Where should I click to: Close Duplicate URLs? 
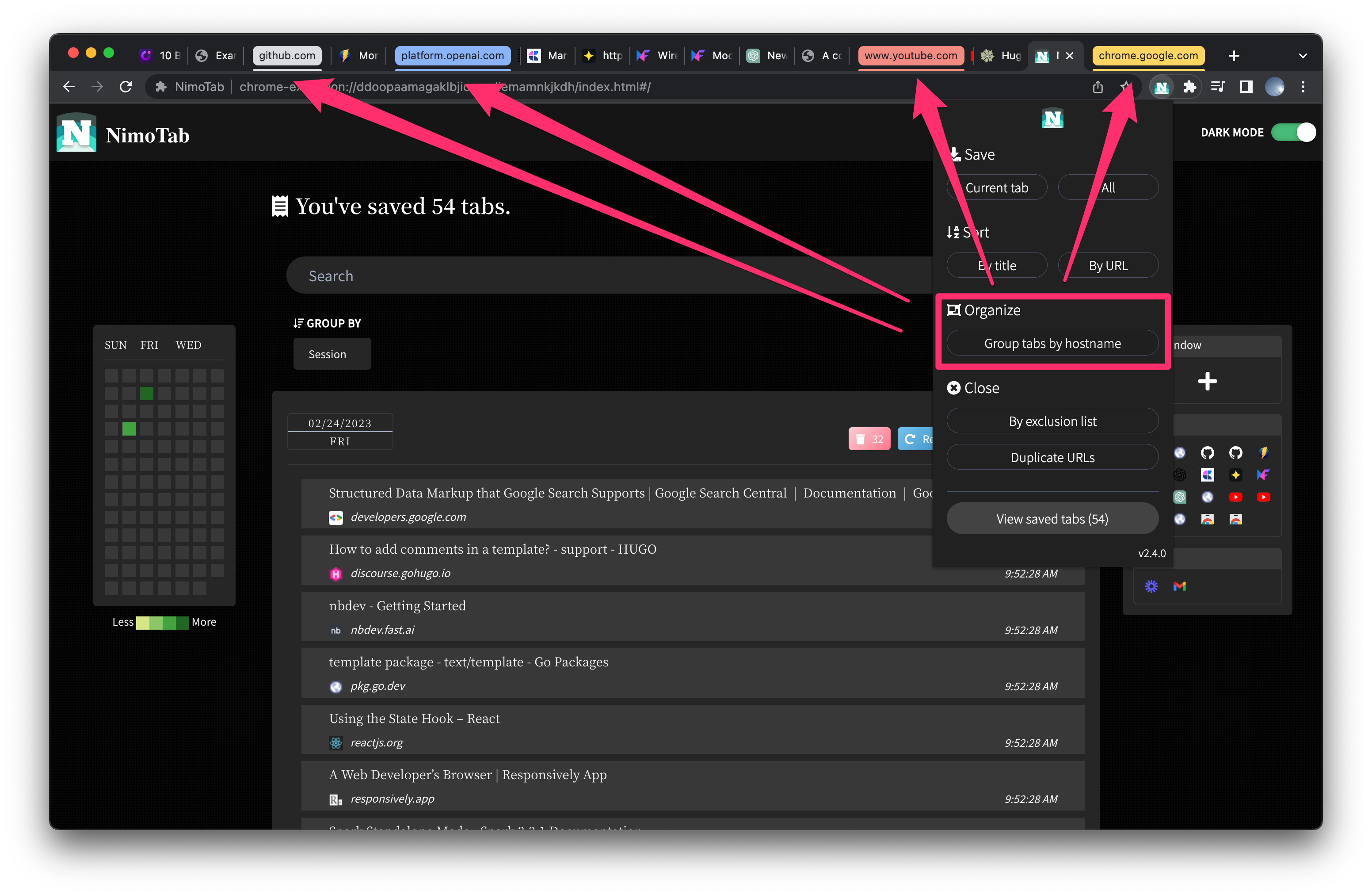click(x=1052, y=458)
